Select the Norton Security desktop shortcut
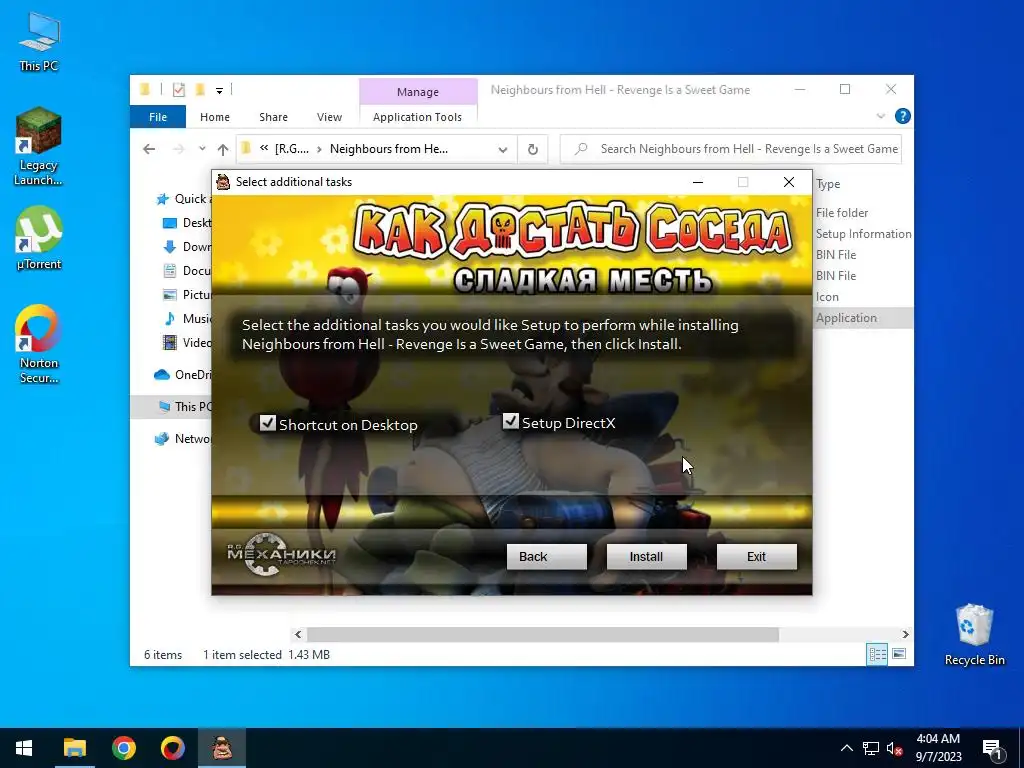Viewport: 1024px width, 768px height. 39,344
